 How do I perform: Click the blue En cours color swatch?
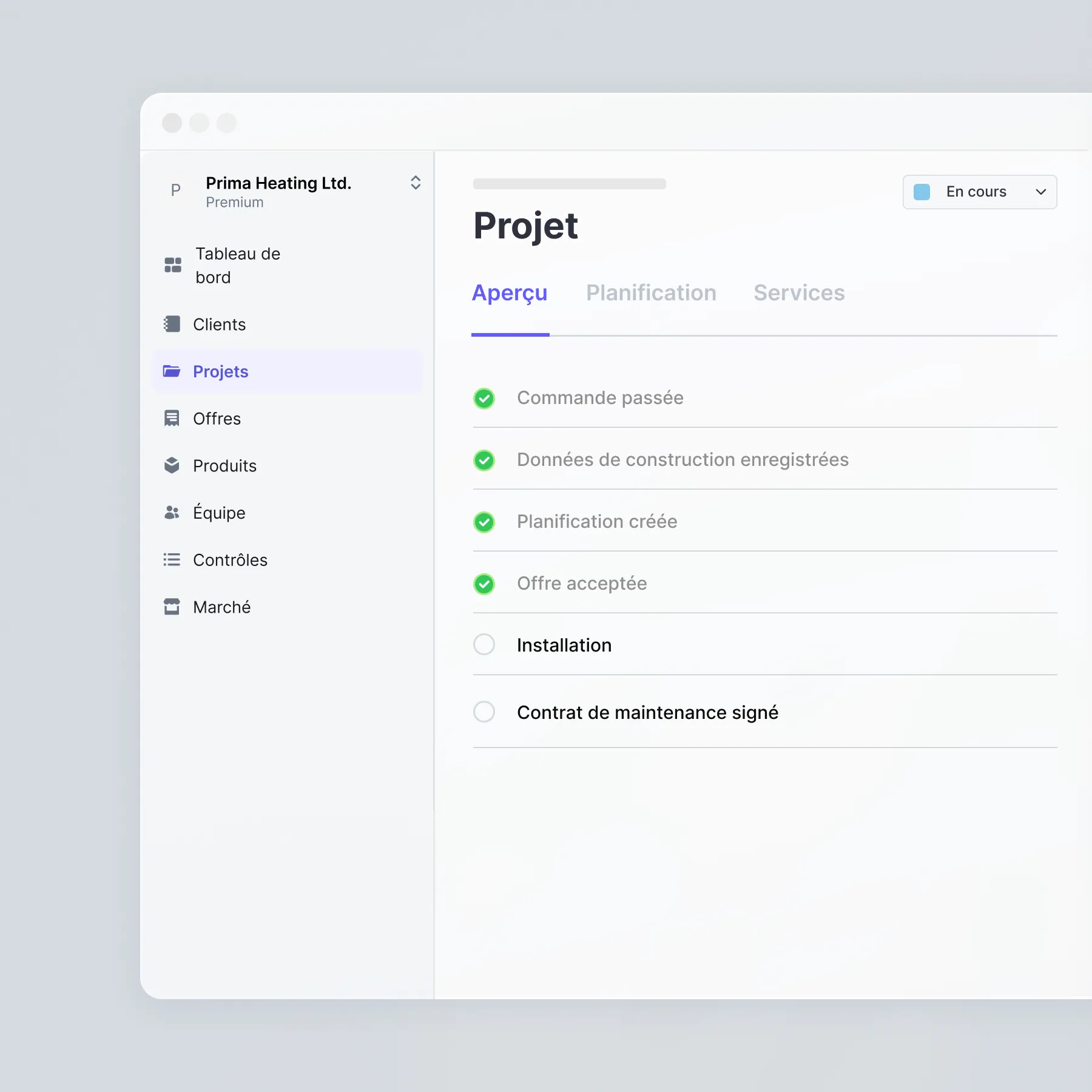pyautogui.click(x=922, y=192)
